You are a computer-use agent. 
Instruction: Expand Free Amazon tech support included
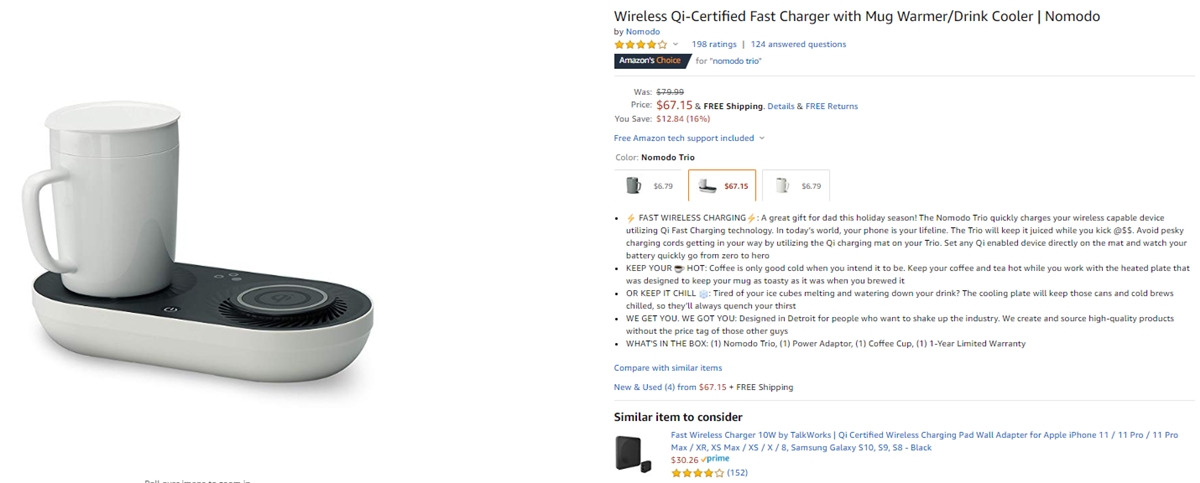click(x=689, y=138)
